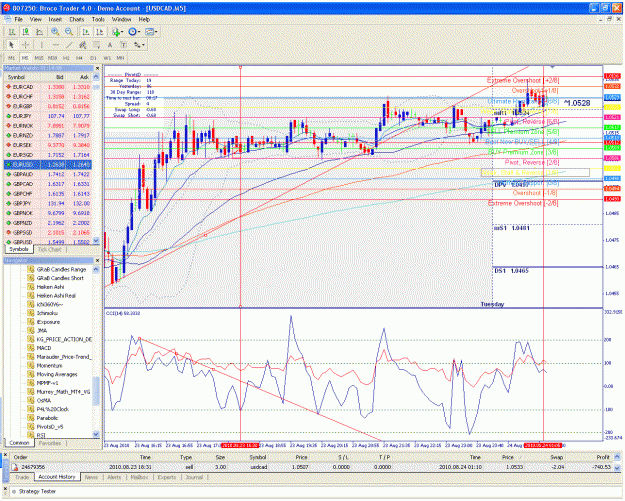
Task: Switch to M30 timeframe
Action: tap(52, 58)
